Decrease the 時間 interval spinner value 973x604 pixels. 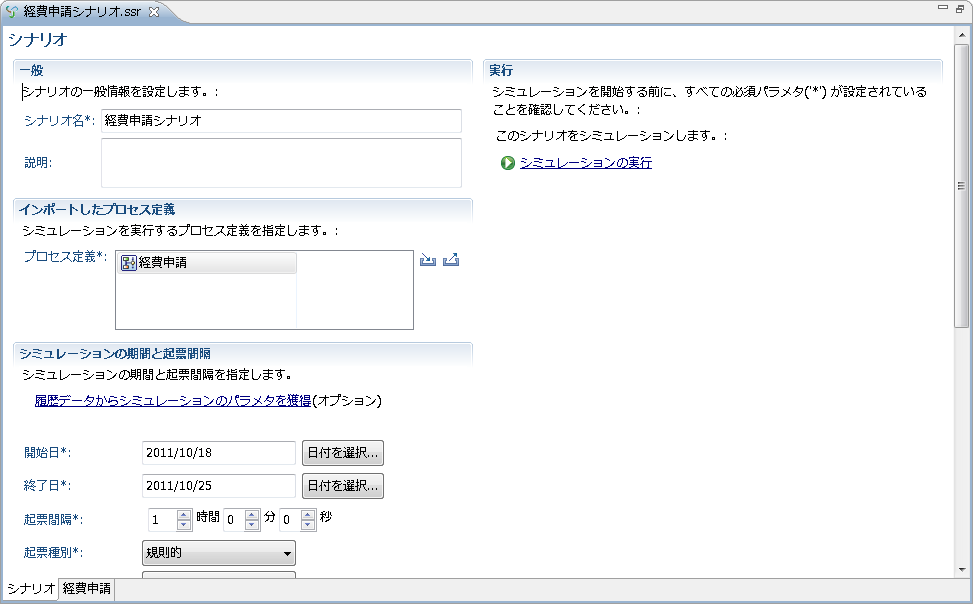(184, 525)
